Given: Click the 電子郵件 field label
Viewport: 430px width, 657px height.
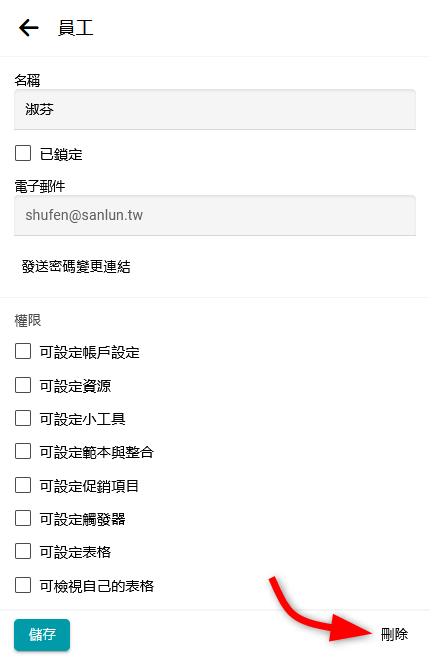Looking at the screenshot, I should pyautogui.click(x=40, y=186).
